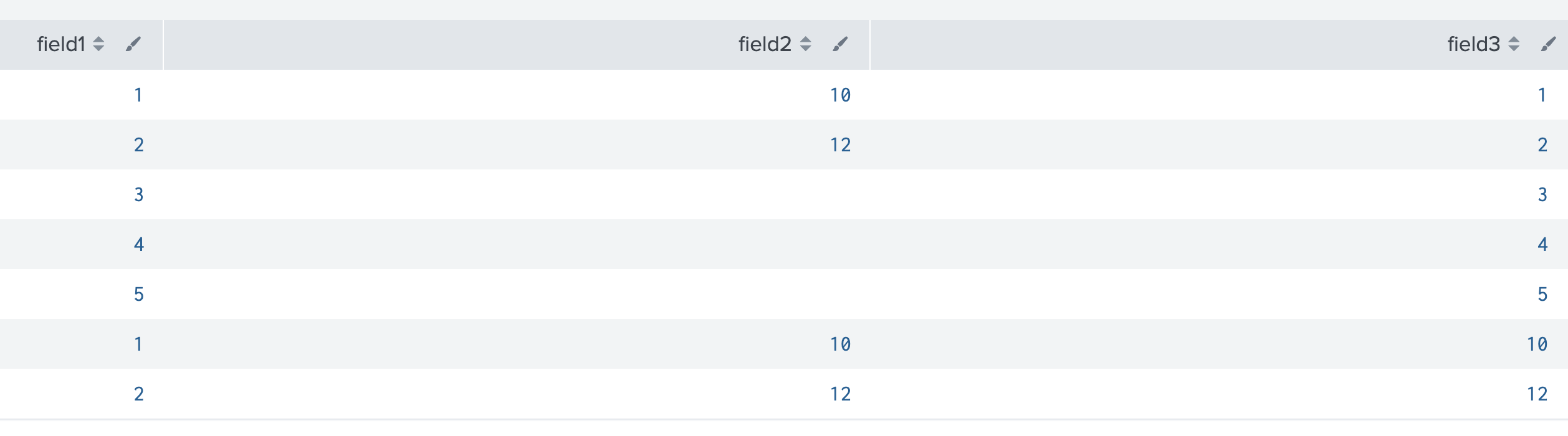Click the sort arrows beside field3
Image resolution: width=1568 pixels, height=436 pixels.
point(1514,44)
